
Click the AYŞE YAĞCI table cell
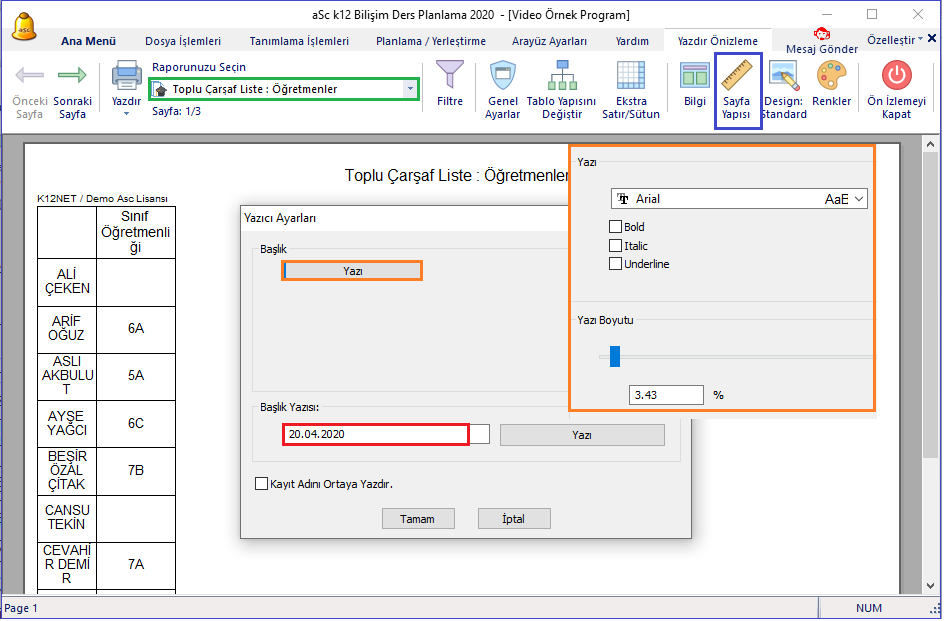pos(67,423)
